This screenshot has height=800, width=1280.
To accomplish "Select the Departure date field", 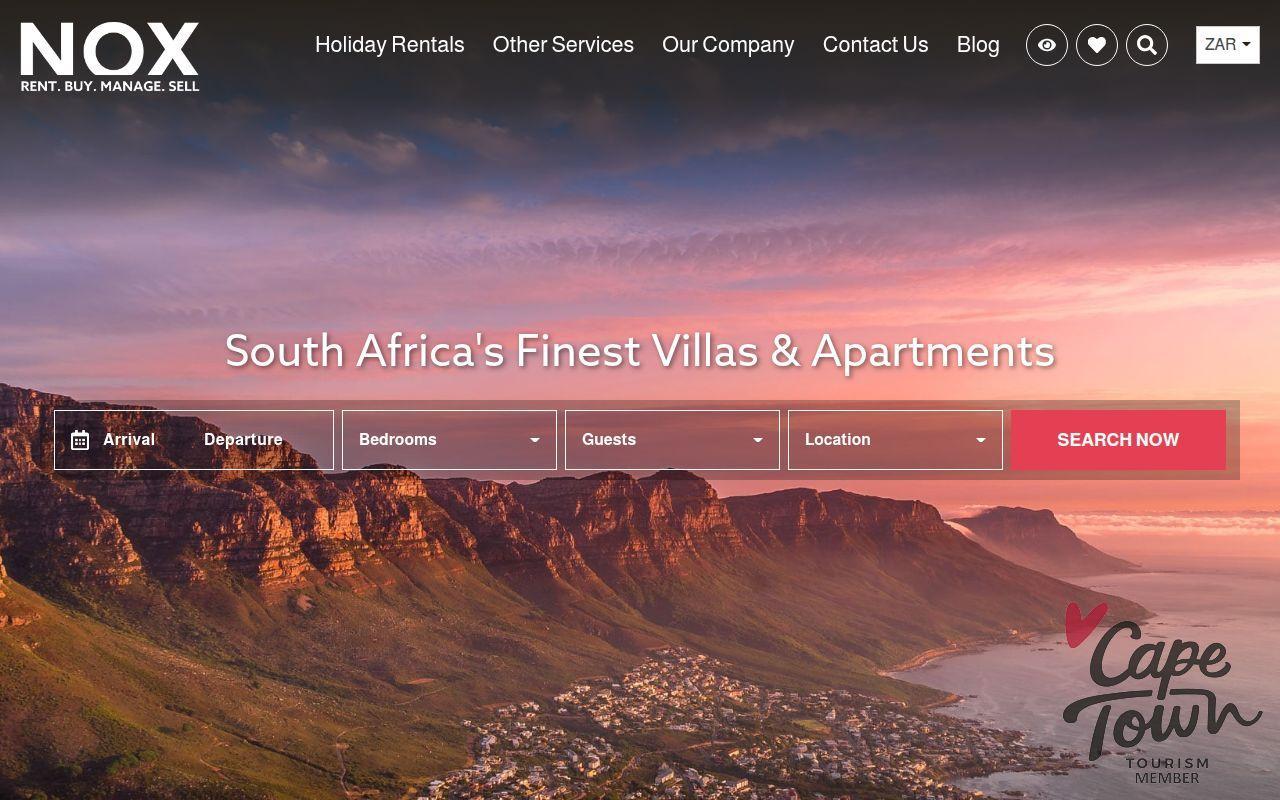I will [243, 440].
